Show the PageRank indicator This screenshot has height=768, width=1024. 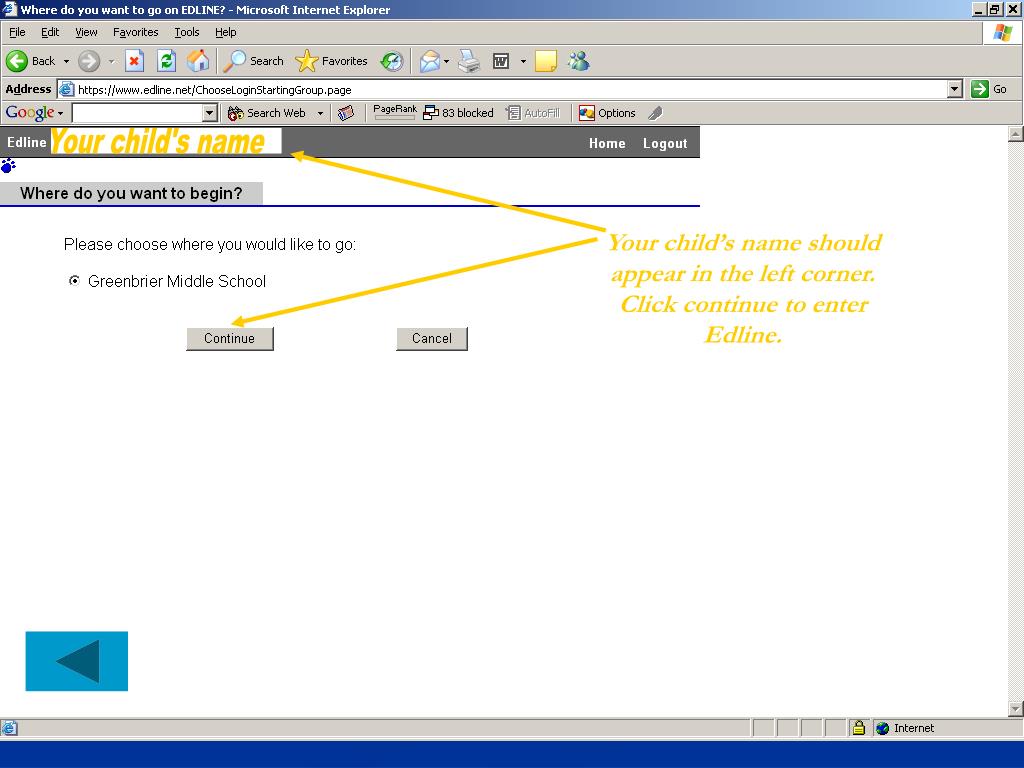[394, 112]
